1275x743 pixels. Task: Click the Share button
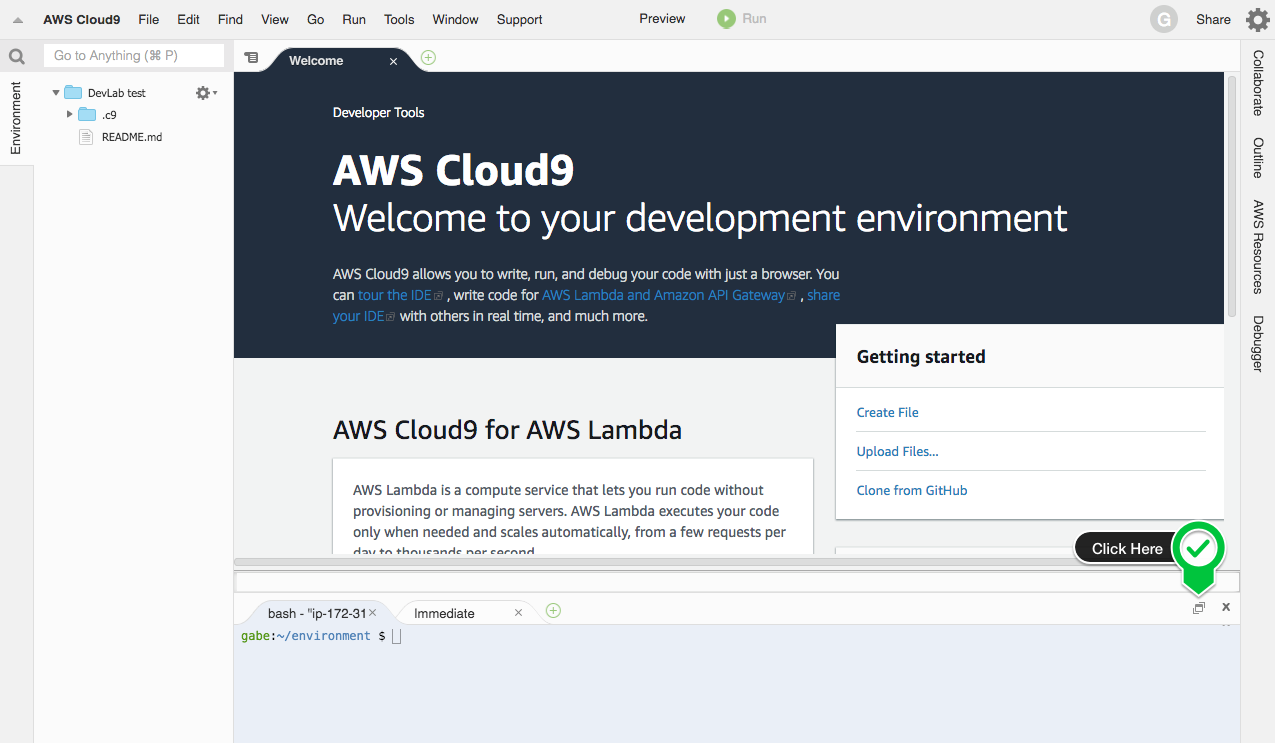tap(1214, 19)
